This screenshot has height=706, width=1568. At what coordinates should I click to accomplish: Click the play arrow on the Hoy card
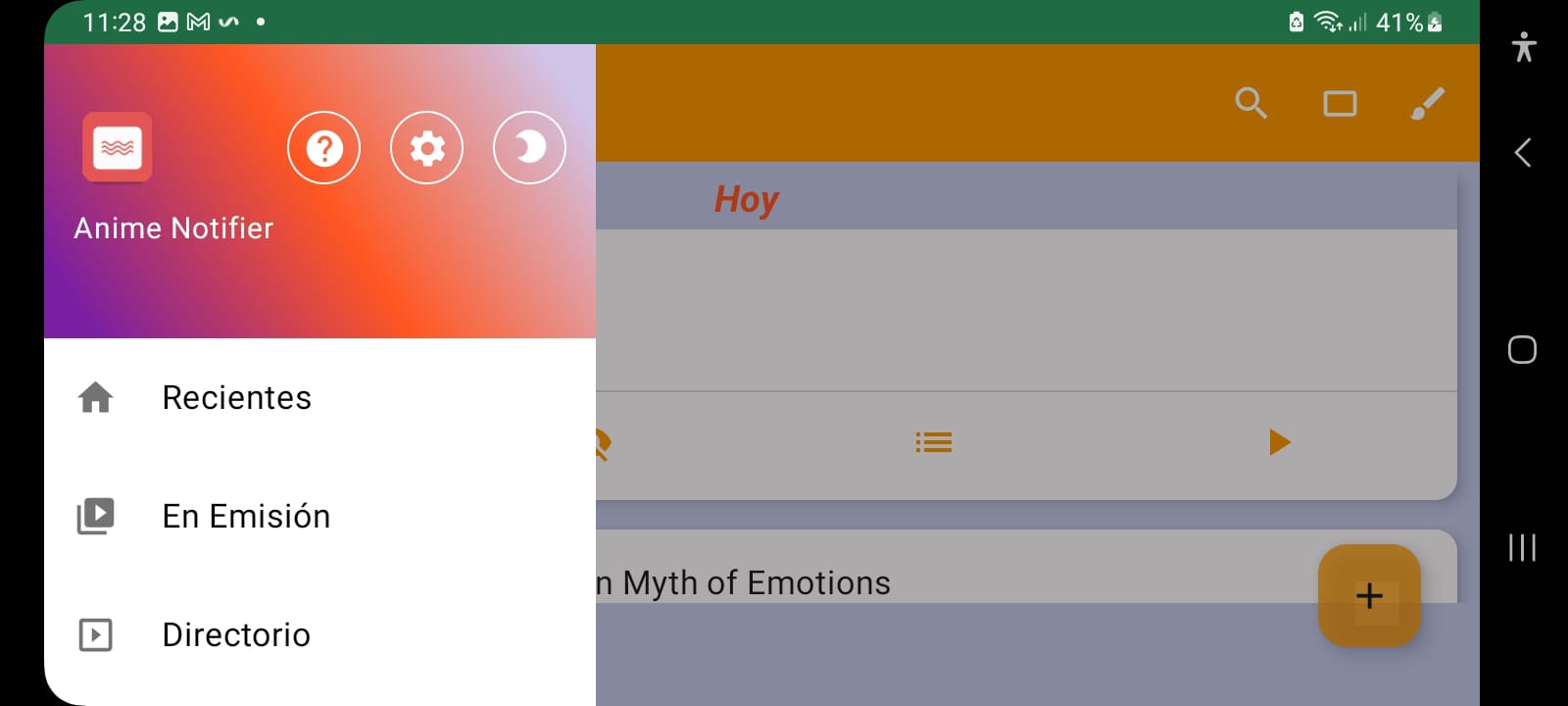pos(1279,442)
